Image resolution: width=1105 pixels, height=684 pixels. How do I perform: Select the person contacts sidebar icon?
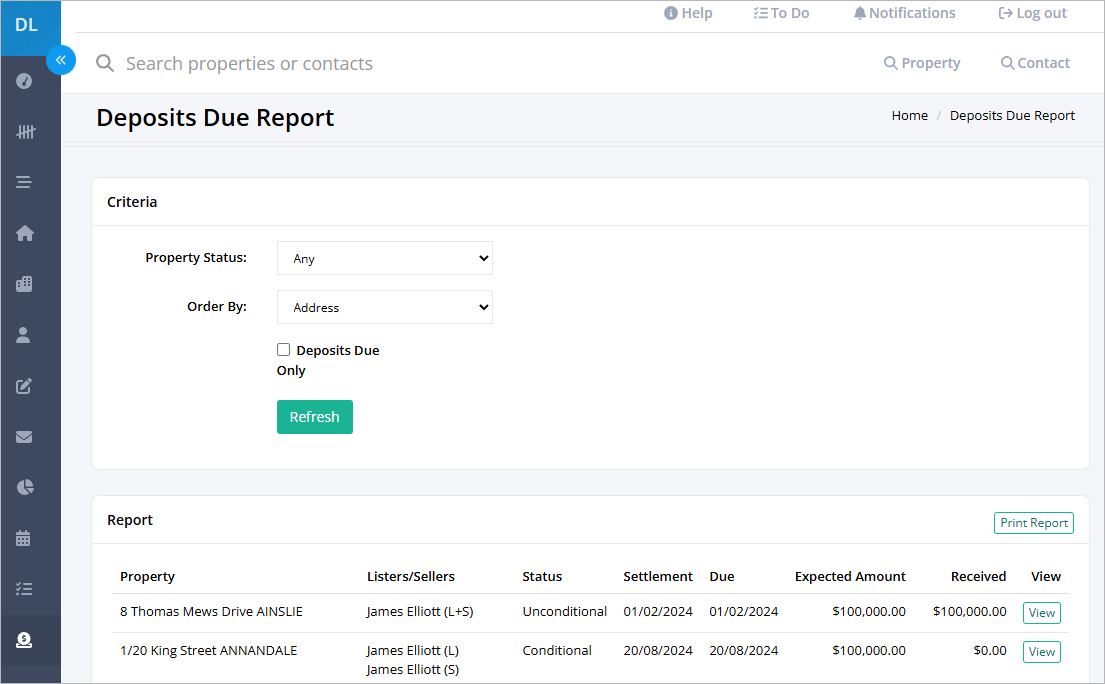[23, 335]
